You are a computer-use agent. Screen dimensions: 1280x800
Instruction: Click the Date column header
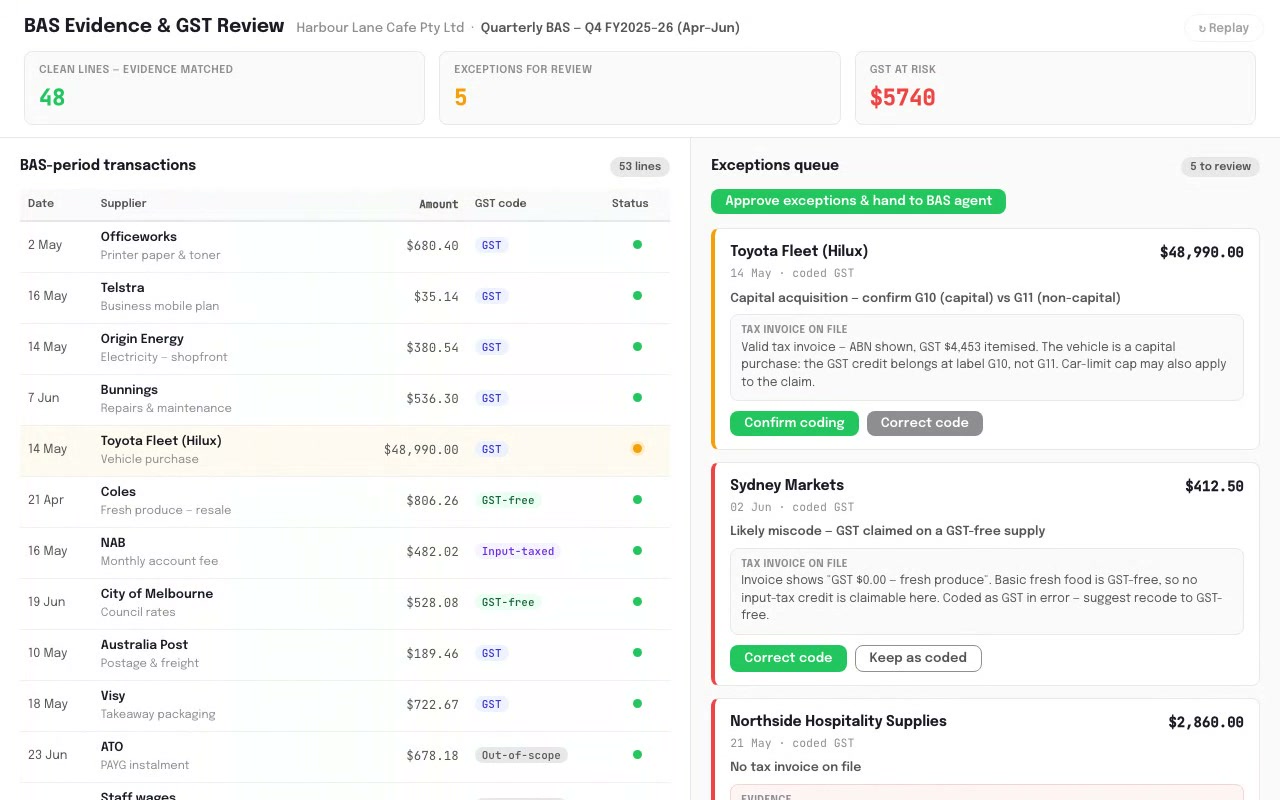pyautogui.click(x=41, y=204)
